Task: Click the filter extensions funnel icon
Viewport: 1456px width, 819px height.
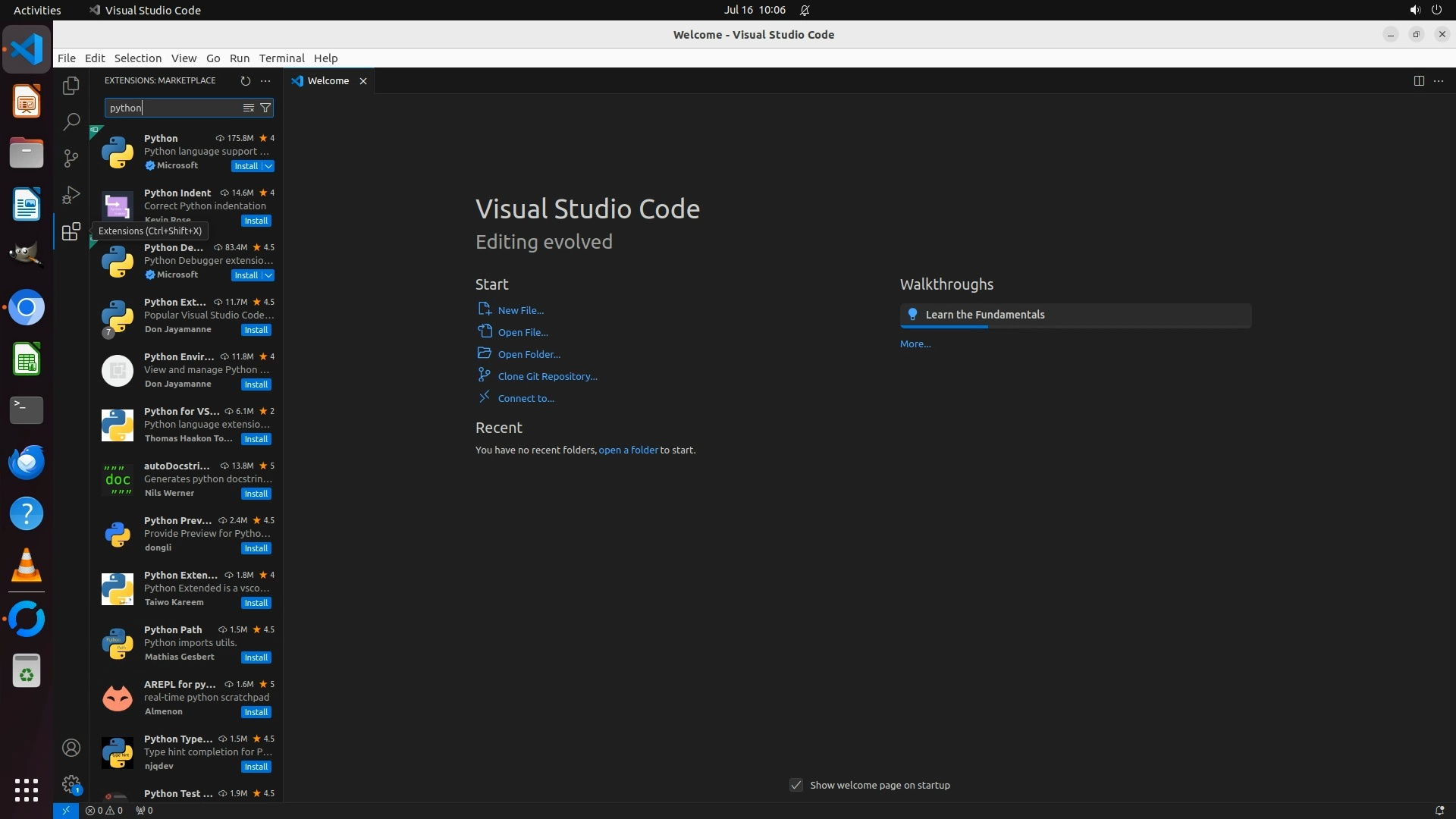Action: click(x=265, y=108)
